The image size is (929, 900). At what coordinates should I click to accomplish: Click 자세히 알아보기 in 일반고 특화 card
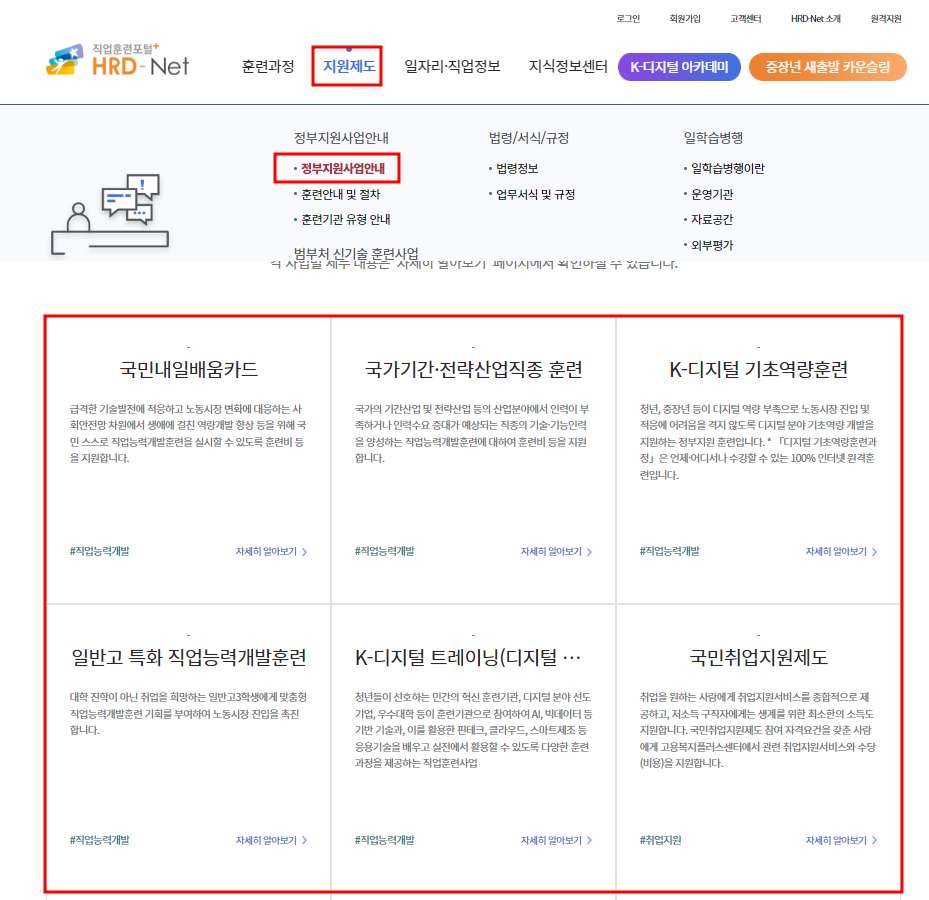coord(271,840)
